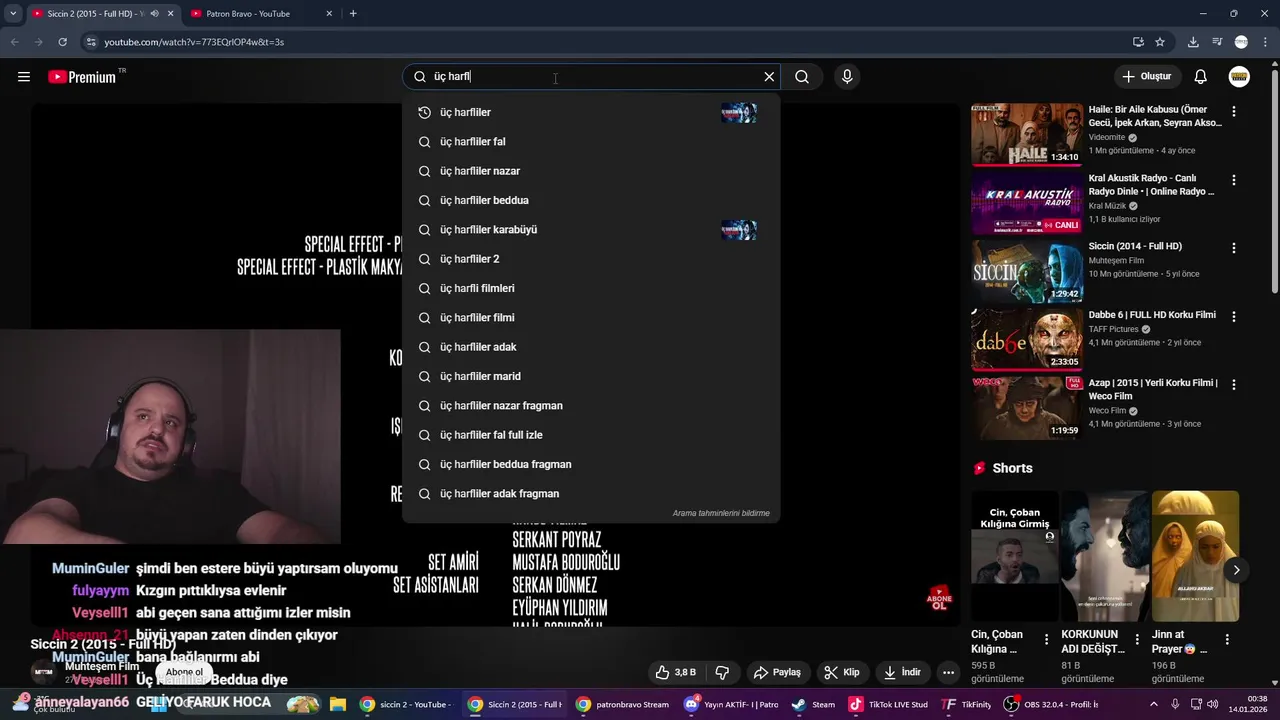Viewport: 1280px width, 720px height.
Task: Open site information icon in address bar
Action: 91,42
